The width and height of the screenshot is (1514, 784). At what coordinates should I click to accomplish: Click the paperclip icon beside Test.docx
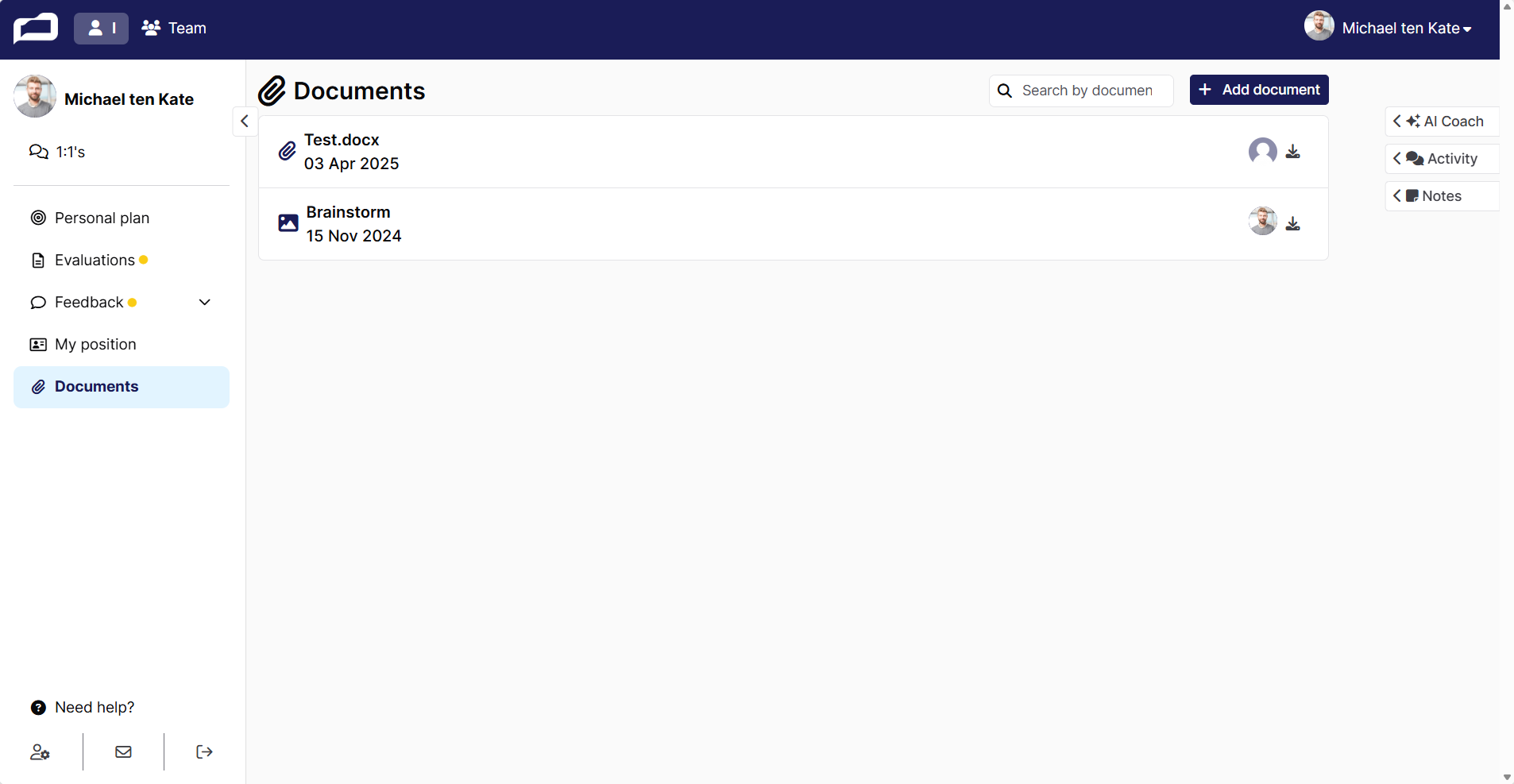click(x=288, y=151)
